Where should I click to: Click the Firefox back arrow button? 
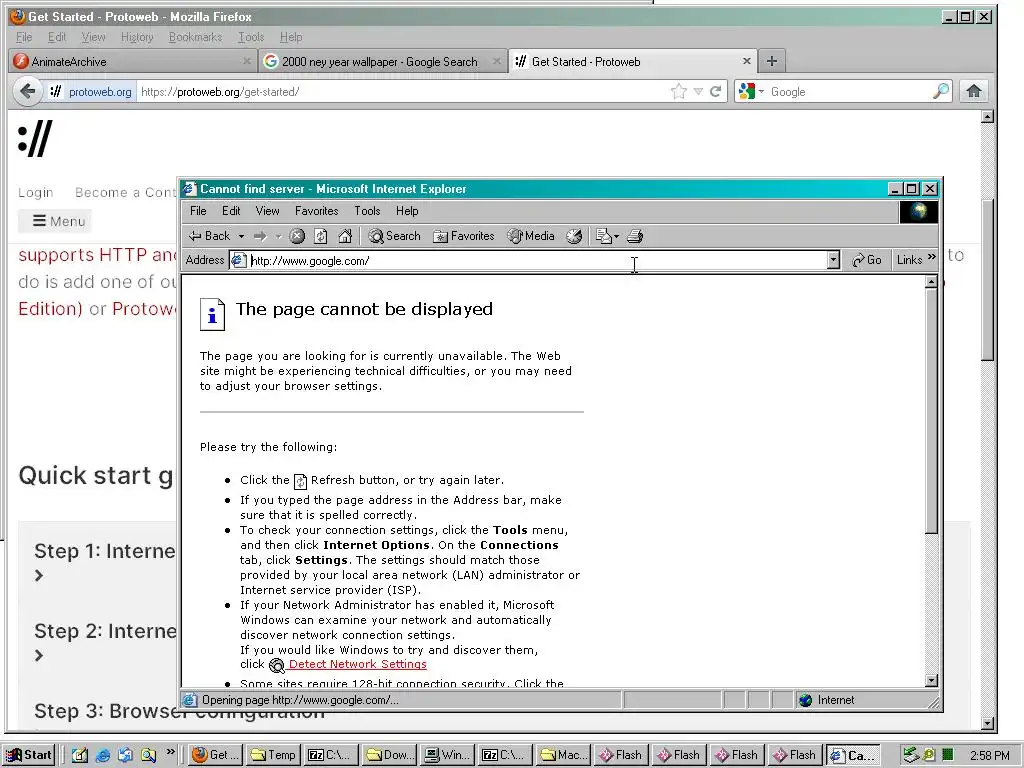coord(27,91)
